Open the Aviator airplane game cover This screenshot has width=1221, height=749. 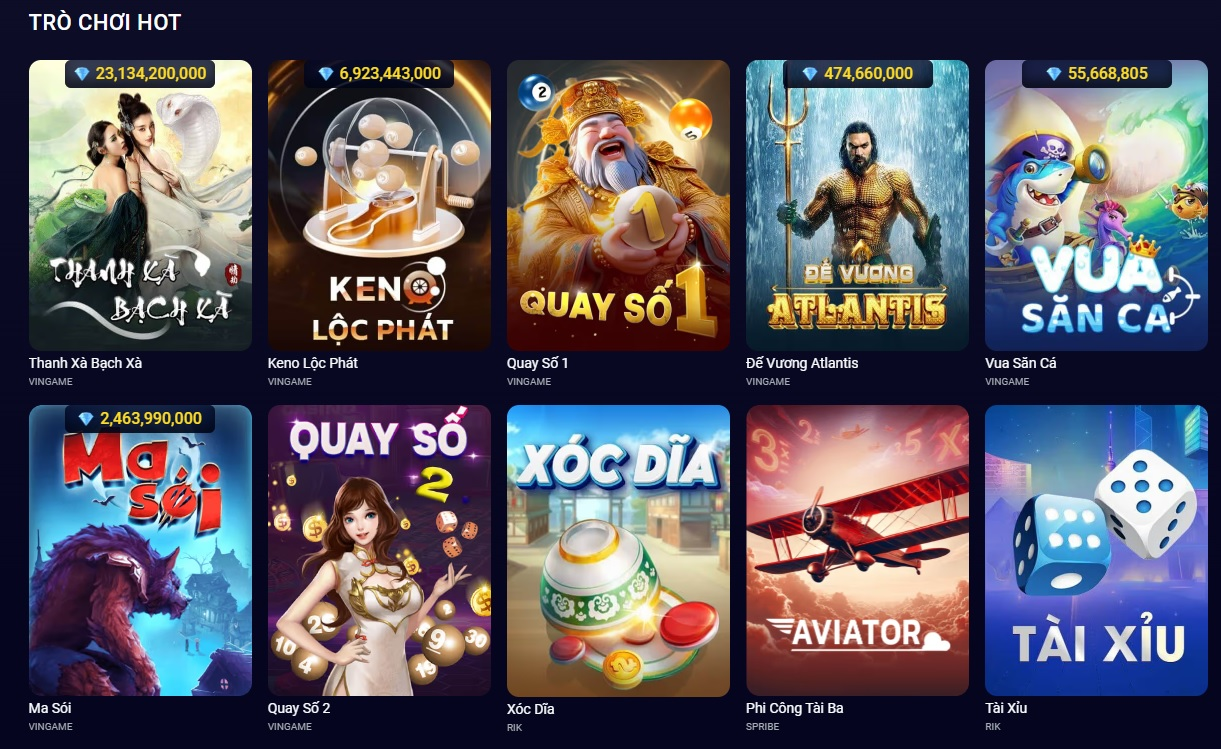click(857, 550)
